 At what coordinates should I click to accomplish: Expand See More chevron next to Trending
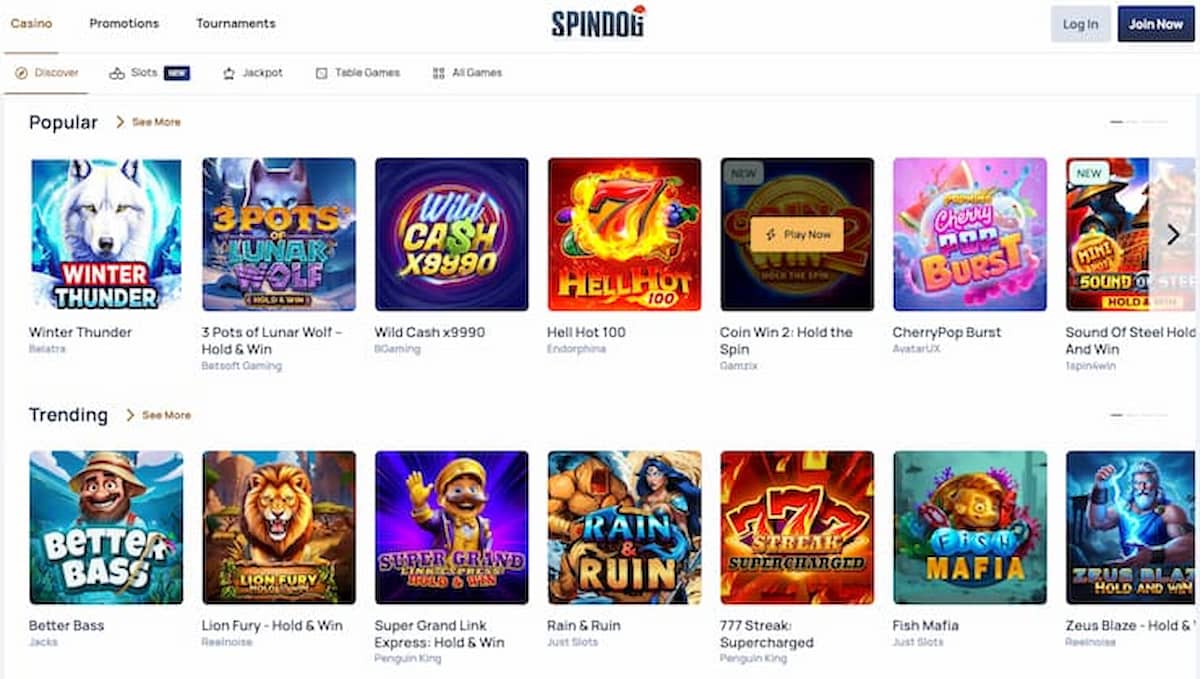pyautogui.click(x=130, y=415)
